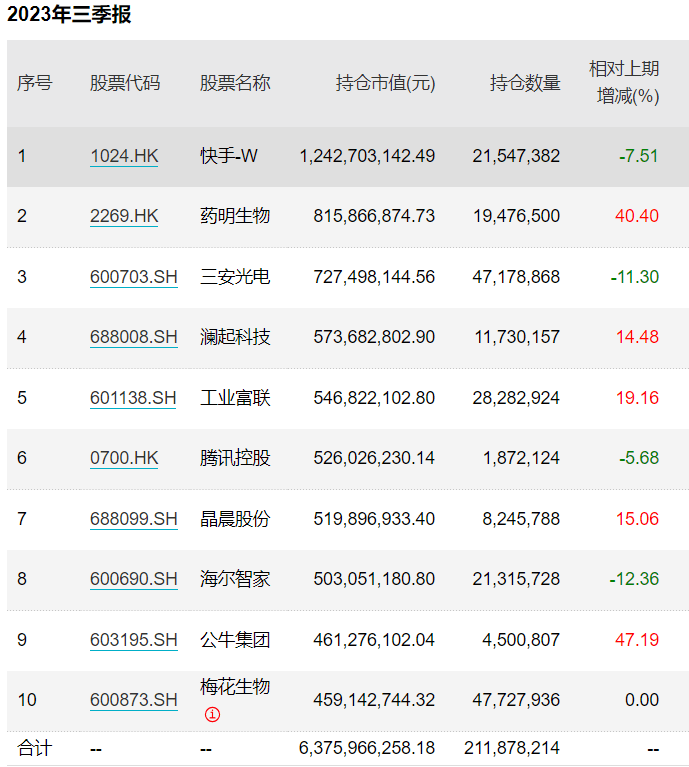
Task: Click the 相对上期增减(%) column header
Action: click(x=625, y=83)
